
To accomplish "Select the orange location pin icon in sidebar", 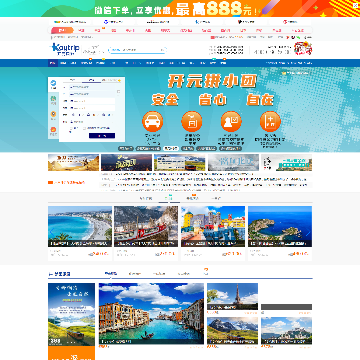I will (x=53, y=114).
